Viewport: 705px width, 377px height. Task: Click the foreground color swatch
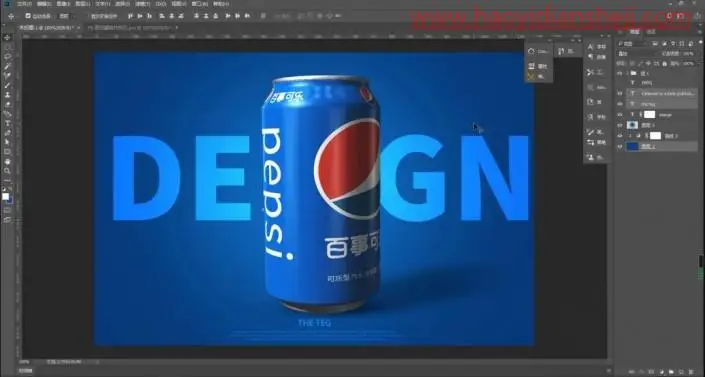5,197
